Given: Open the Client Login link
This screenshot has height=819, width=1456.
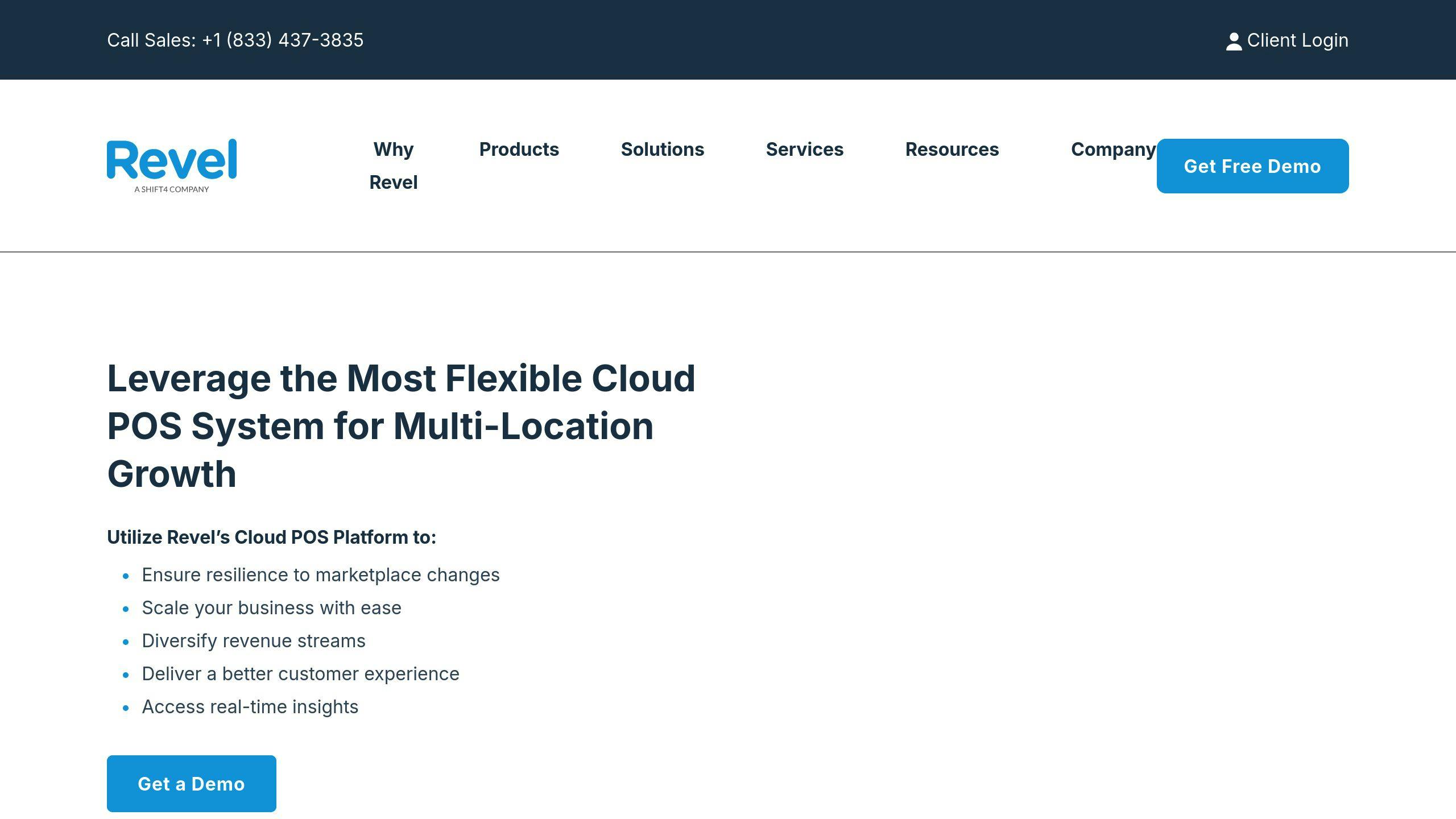Looking at the screenshot, I should coord(1287,40).
